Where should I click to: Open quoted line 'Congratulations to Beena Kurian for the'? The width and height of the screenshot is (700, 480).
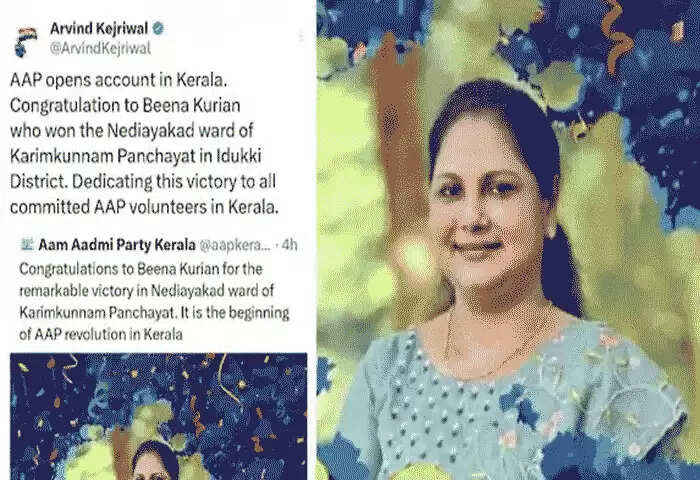pos(141,269)
